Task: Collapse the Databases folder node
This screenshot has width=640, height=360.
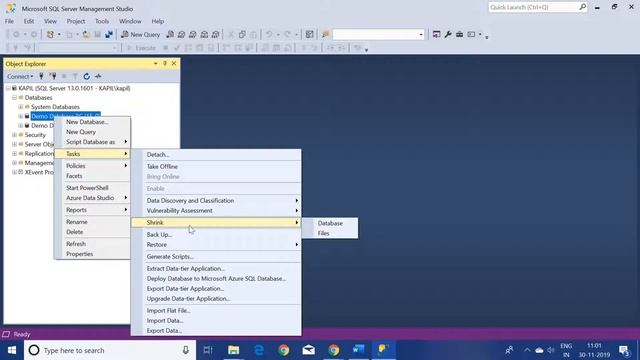Action: [x=14, y=98]
